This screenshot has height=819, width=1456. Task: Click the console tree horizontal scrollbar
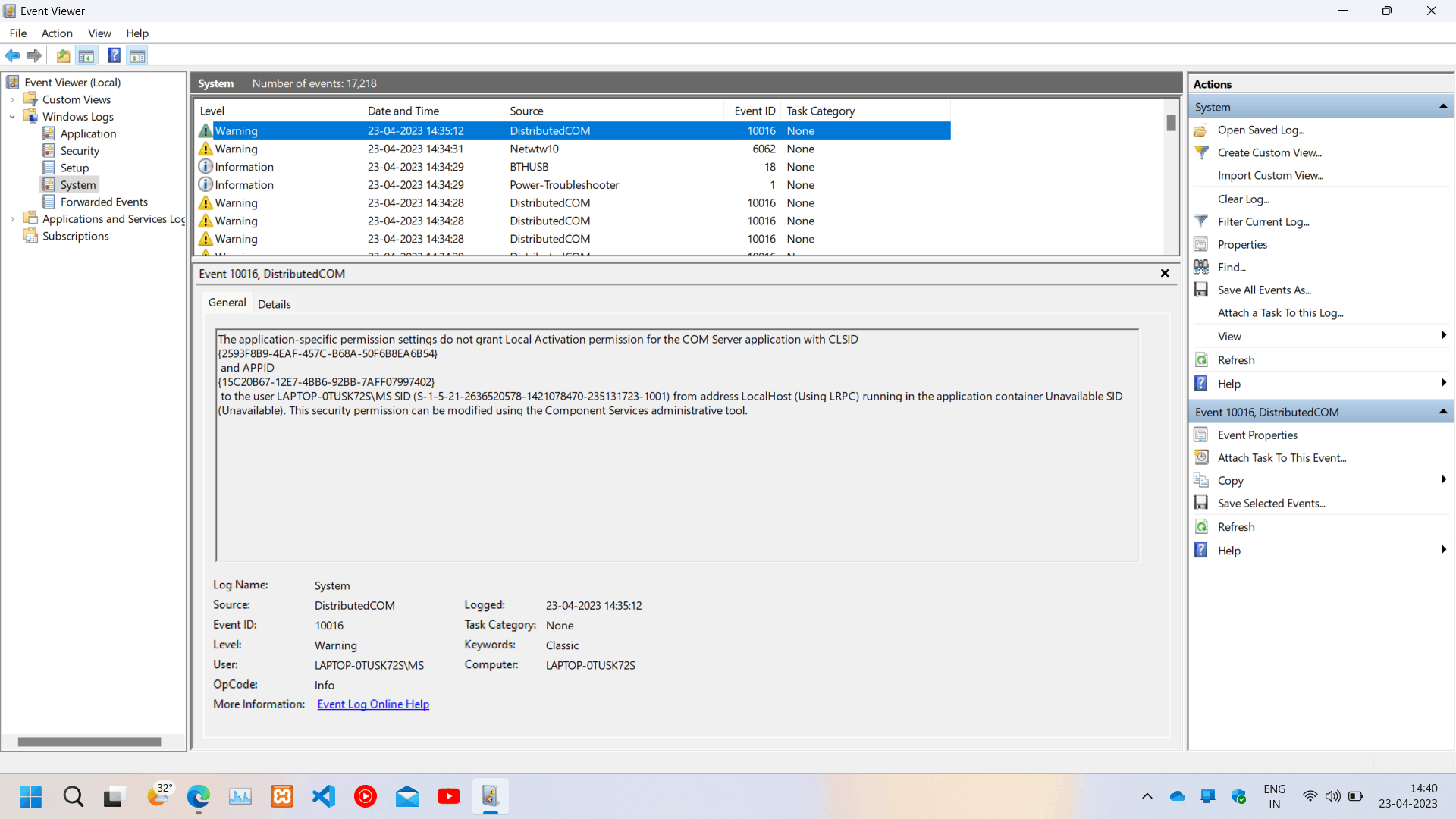point(89,742)
